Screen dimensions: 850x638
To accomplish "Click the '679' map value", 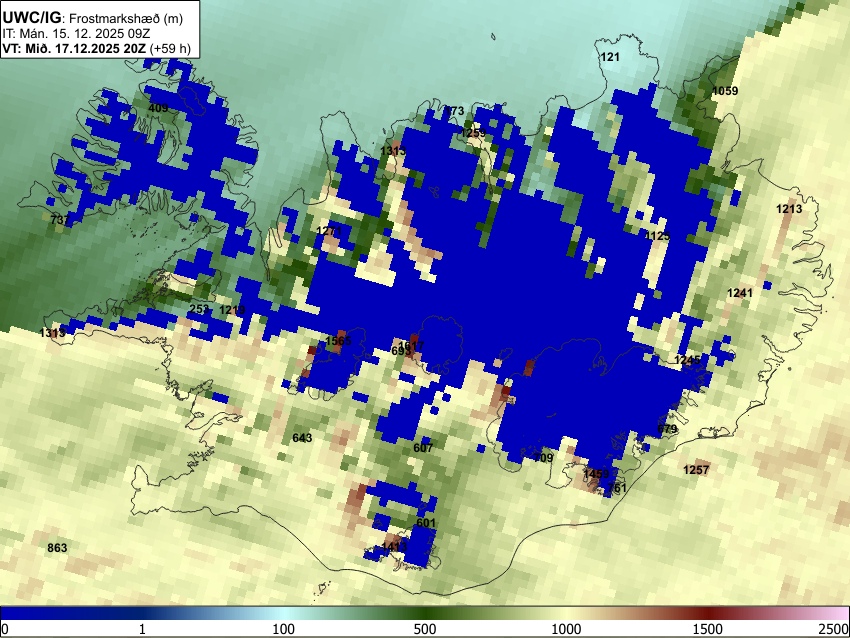I will coord(667,429).
